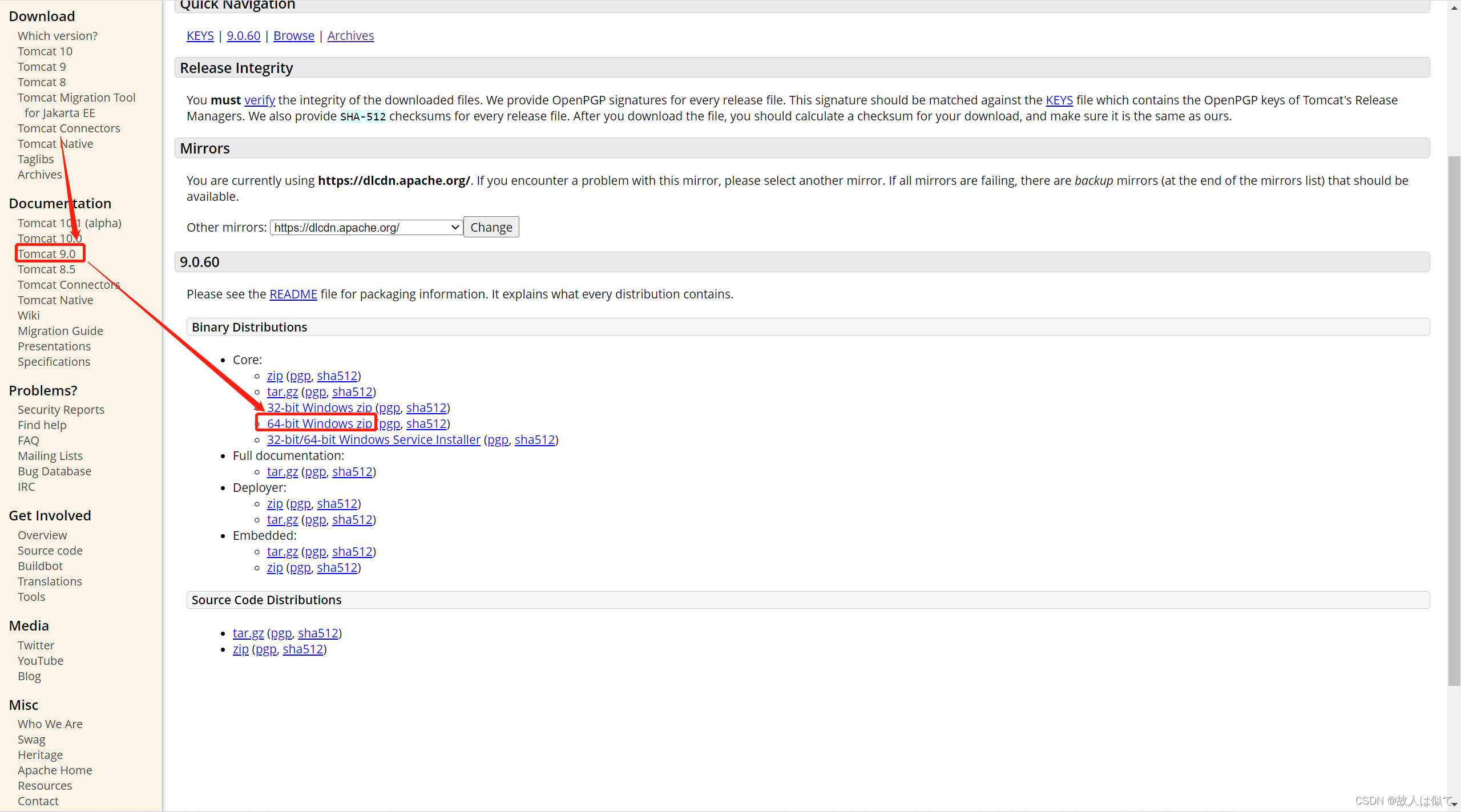Open sha512 for source code zip

pos(303,649)
